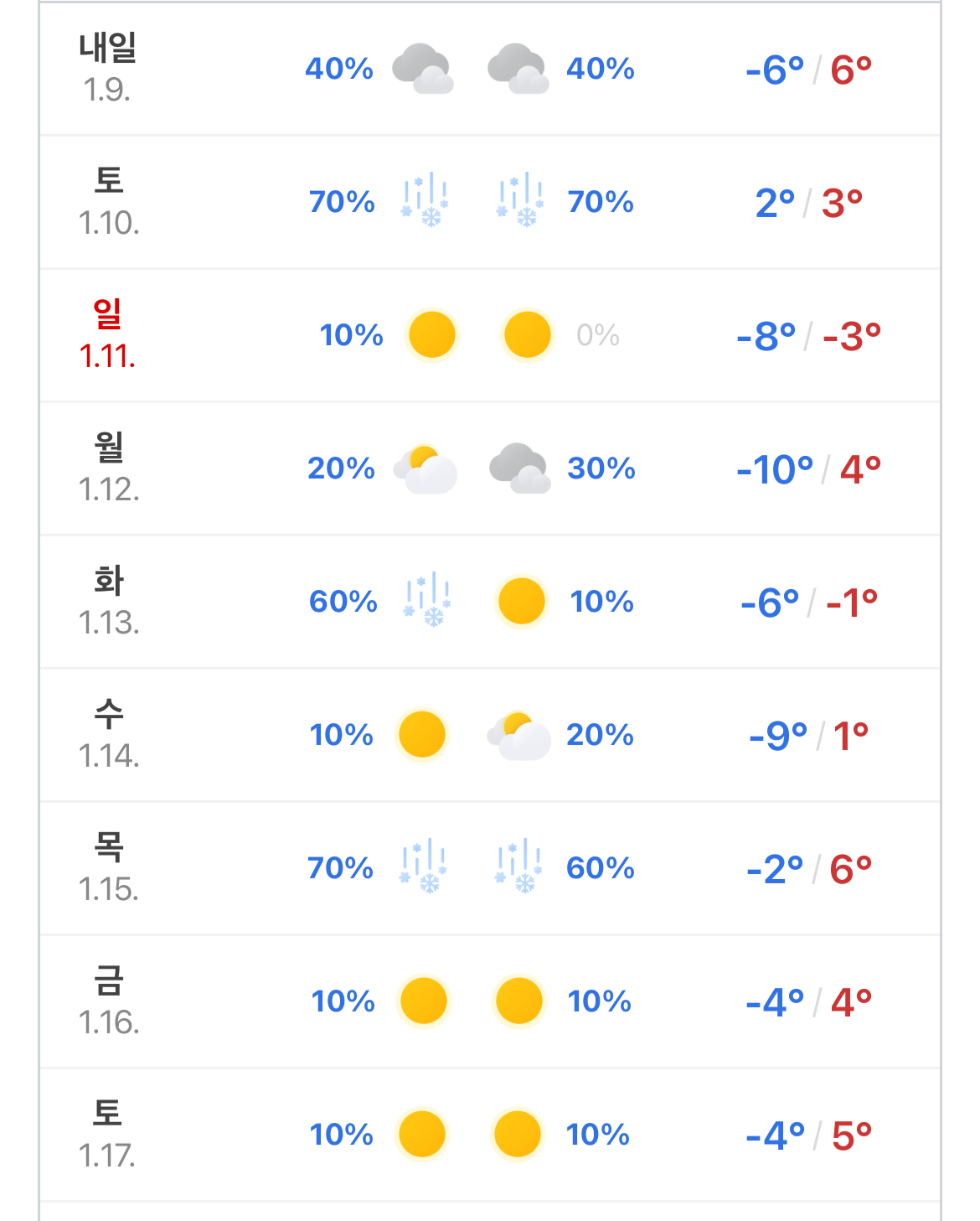Click the morning sunny icon for 1.16.
This screenshot has width=980, height=1221.
pos(423,1001)
